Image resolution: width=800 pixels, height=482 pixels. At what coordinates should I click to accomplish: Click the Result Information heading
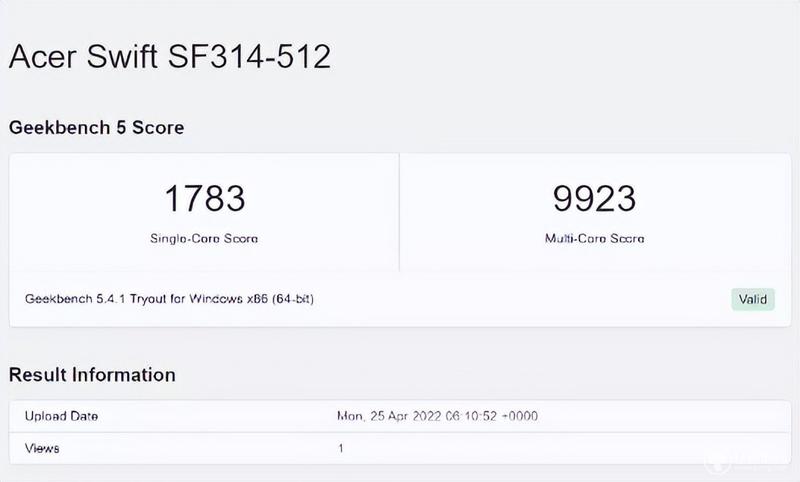92,375
